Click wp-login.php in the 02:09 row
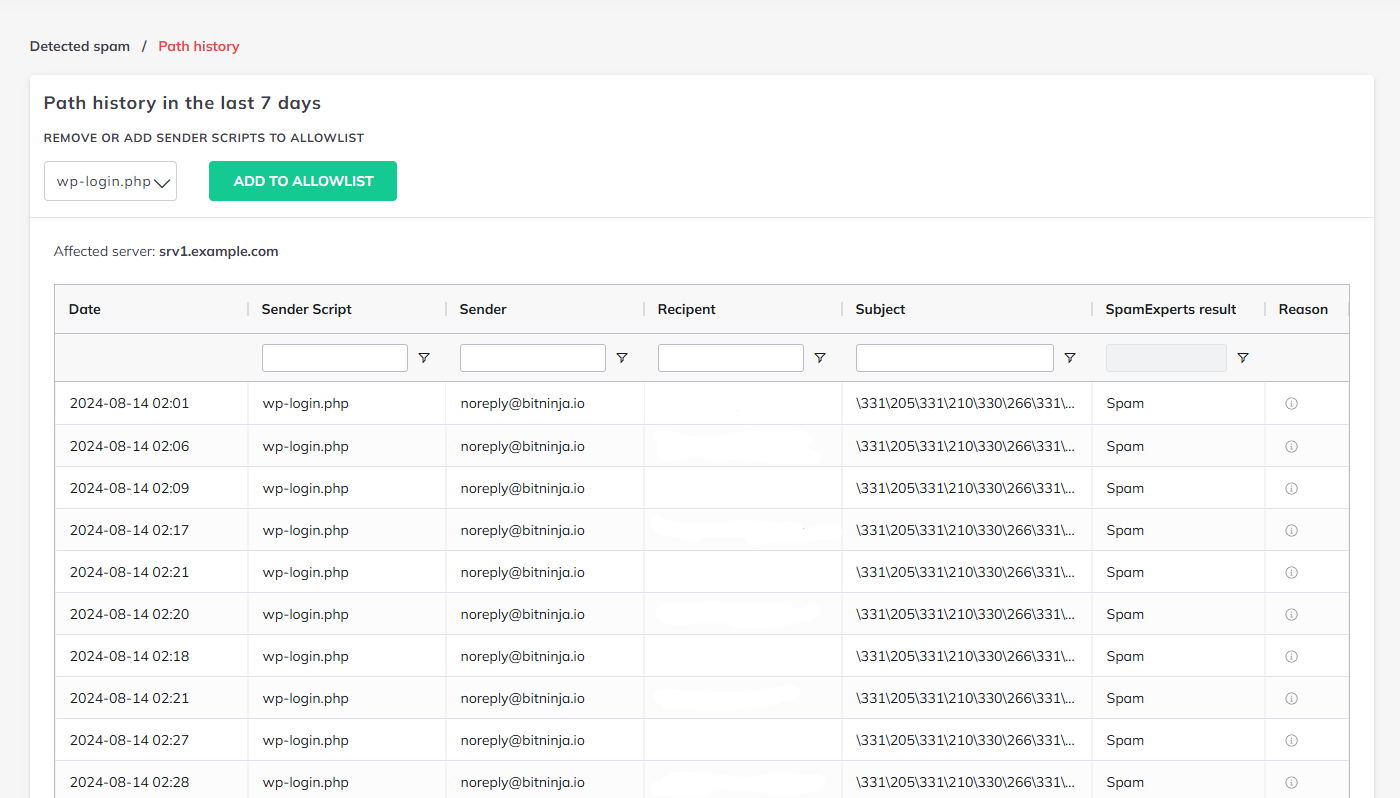1400x798 pixels. [306, 488]
